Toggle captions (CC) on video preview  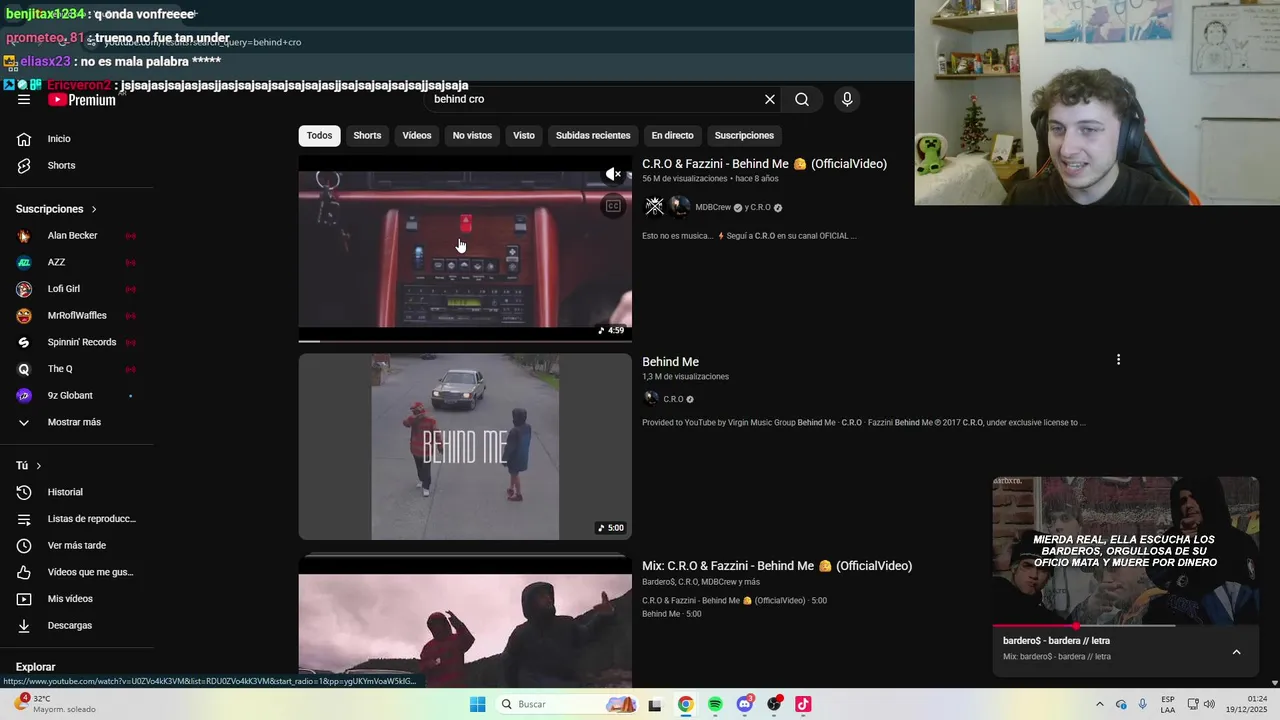pyautogui.click(x=613, y=206)
